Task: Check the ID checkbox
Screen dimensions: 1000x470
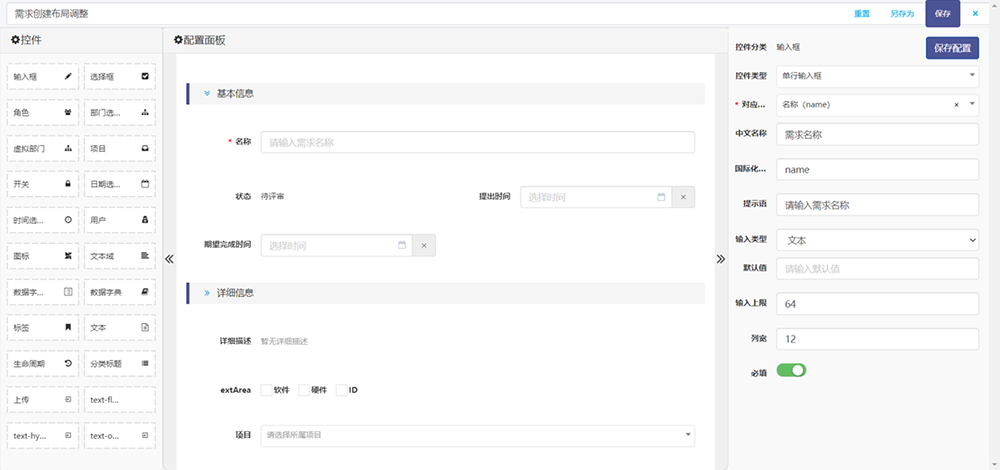Action: coord(342,390)
